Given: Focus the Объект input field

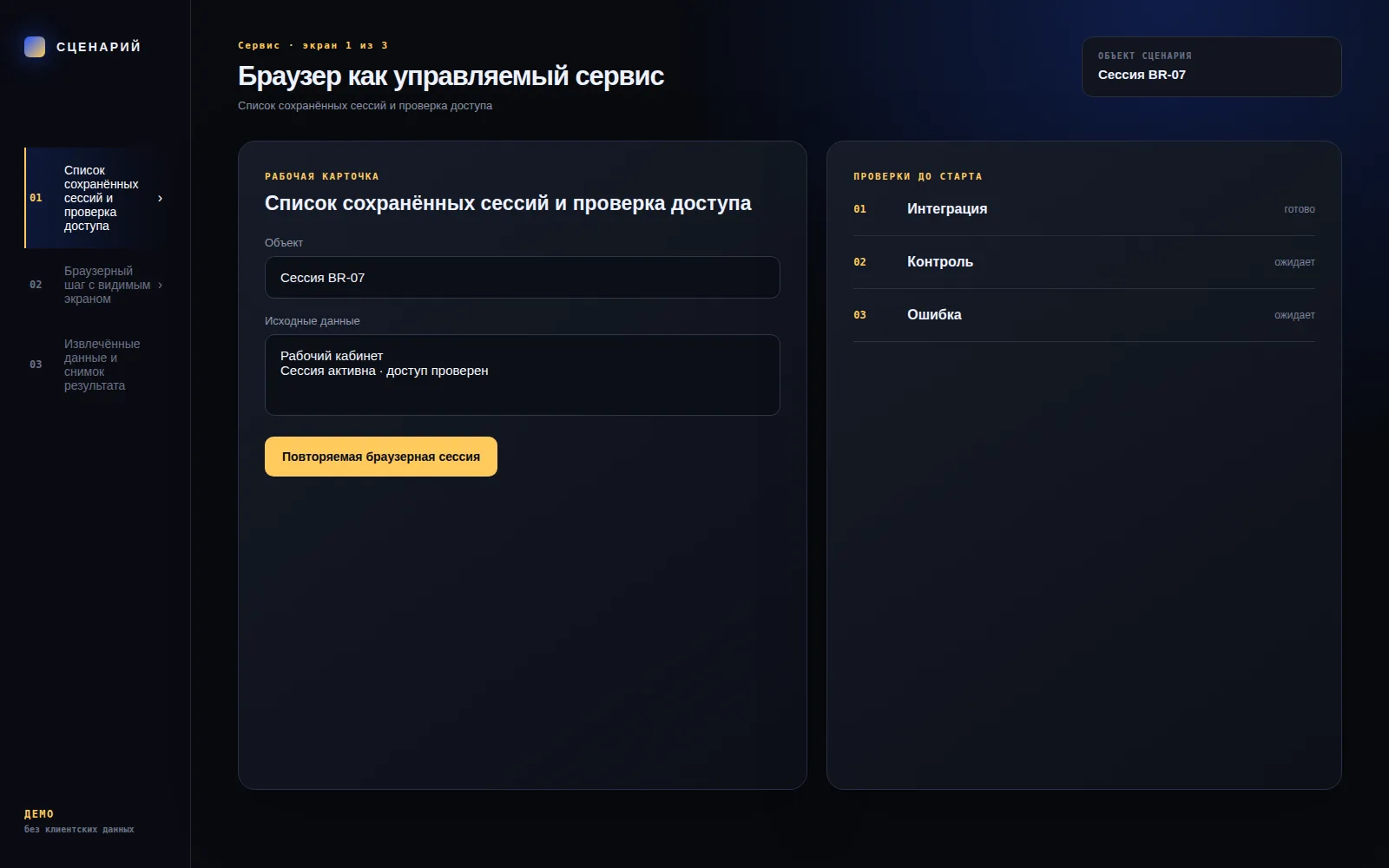Looking at the screenshot, I should pyautogui.click(x=523, y=278).
